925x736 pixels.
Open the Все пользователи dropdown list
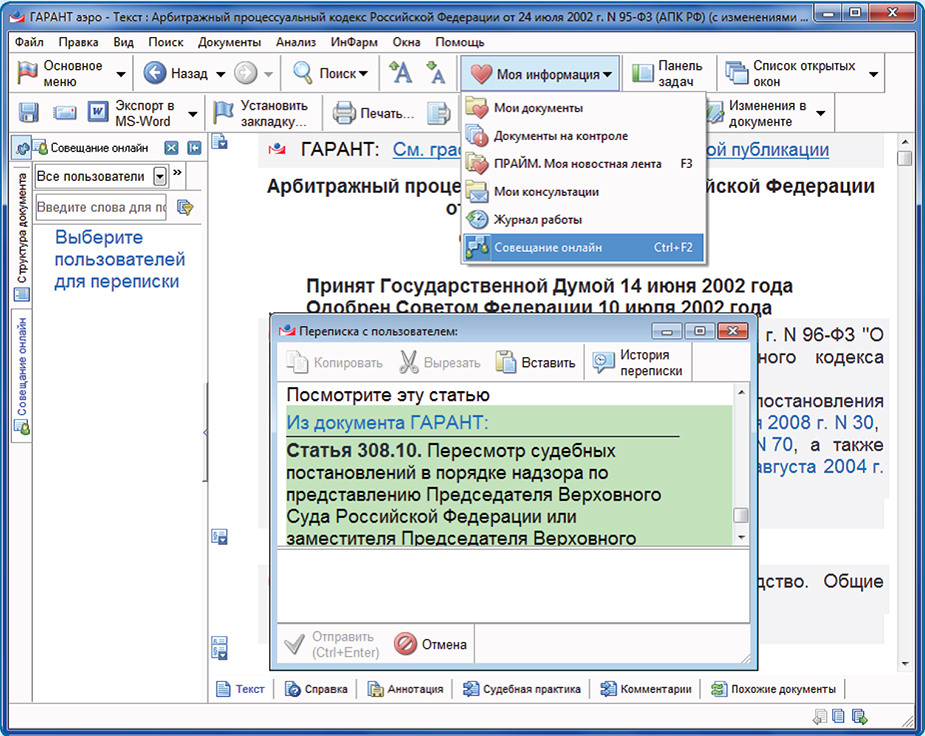(x=160, y=177)
